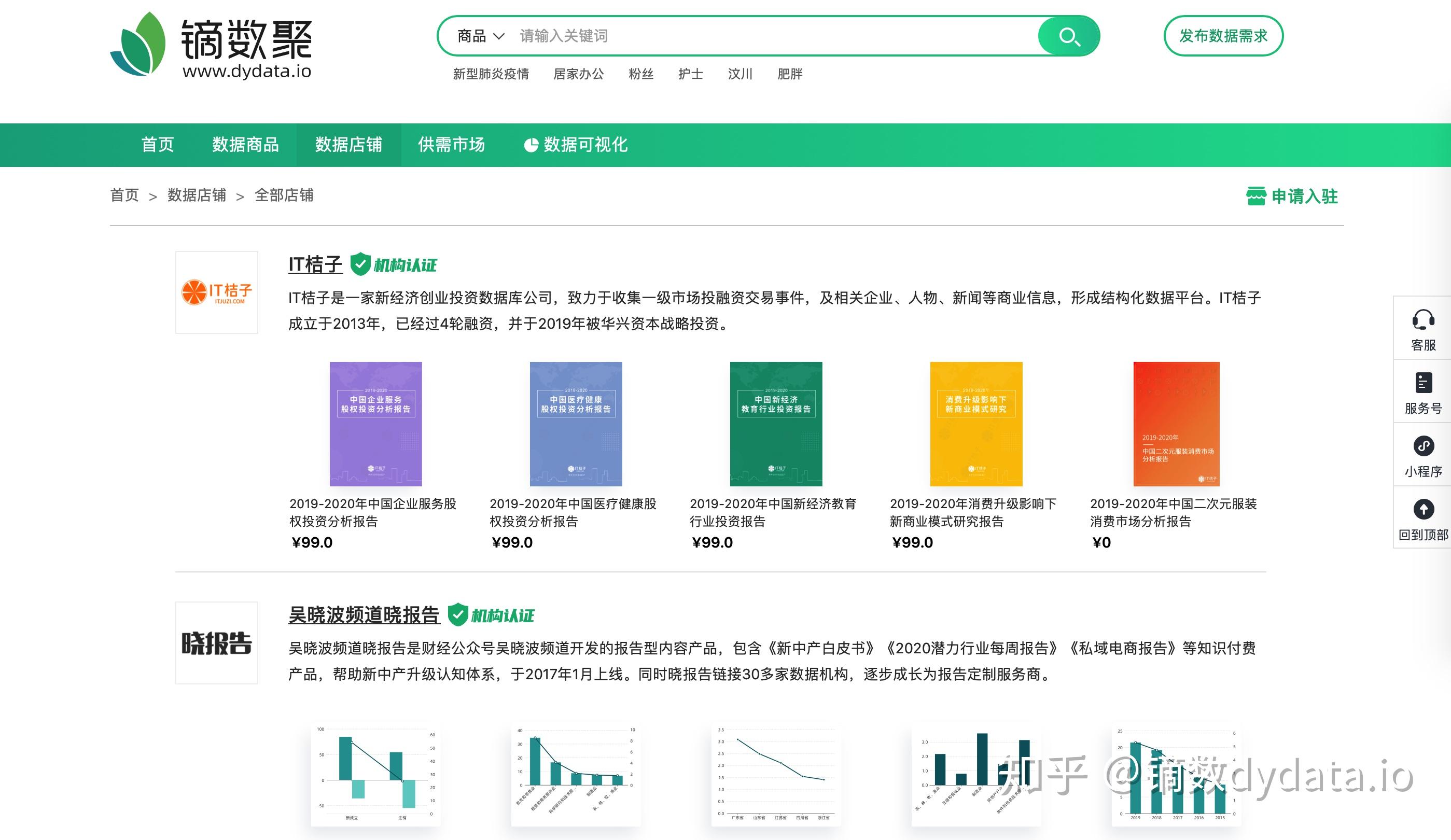This screenshot has width=1451, height=840.
Task: Open the 小程序 mini-program icon
Action: pos(1424,445)
